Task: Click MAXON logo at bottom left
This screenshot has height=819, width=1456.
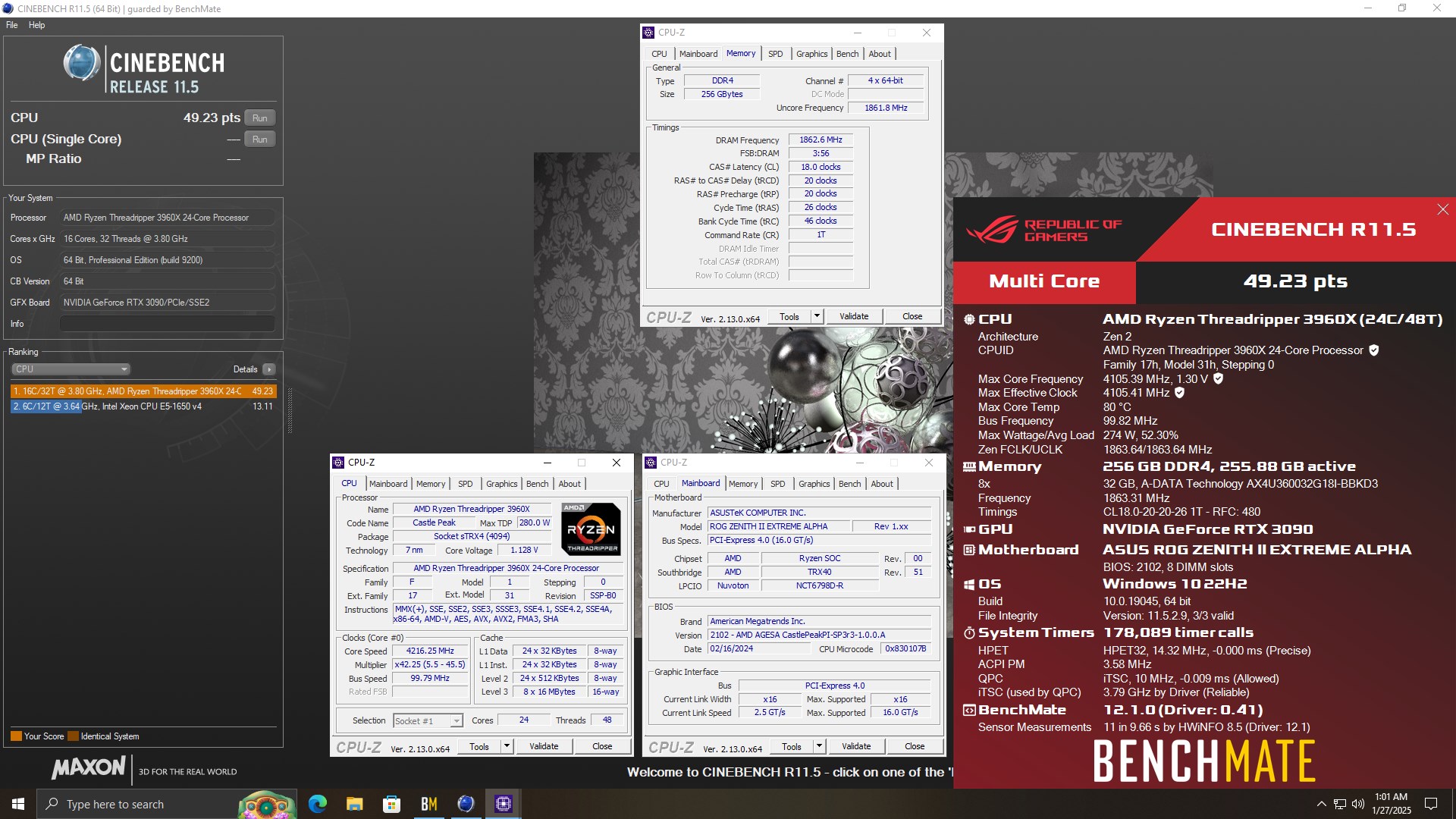Action: click(x=88, y=767)
